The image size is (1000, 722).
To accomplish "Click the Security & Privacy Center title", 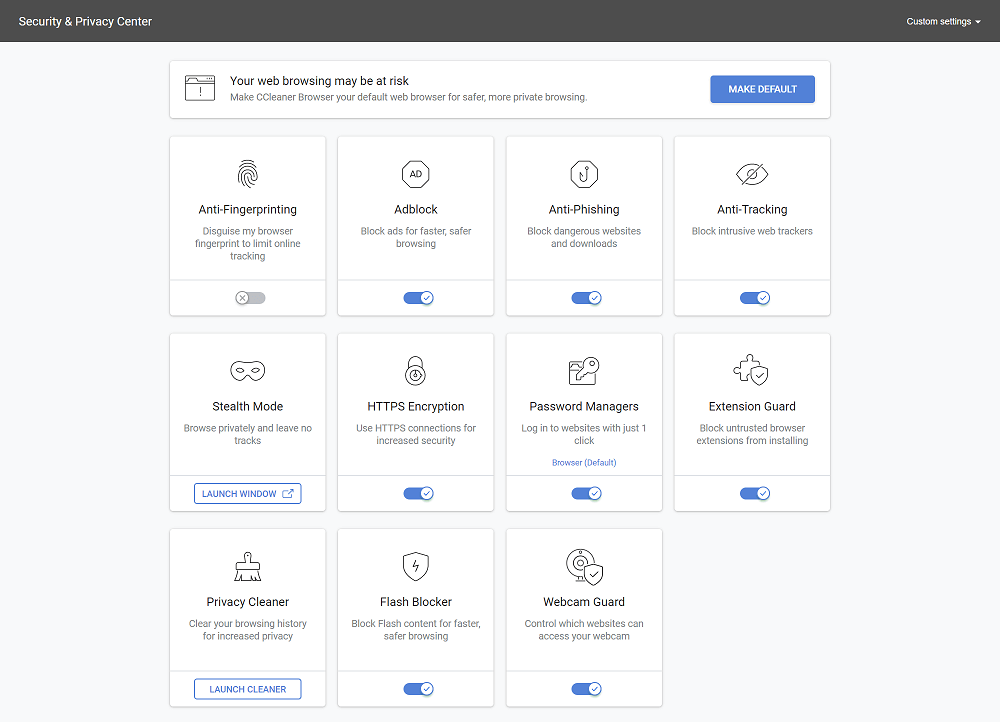I will click(x=85, y=22).
